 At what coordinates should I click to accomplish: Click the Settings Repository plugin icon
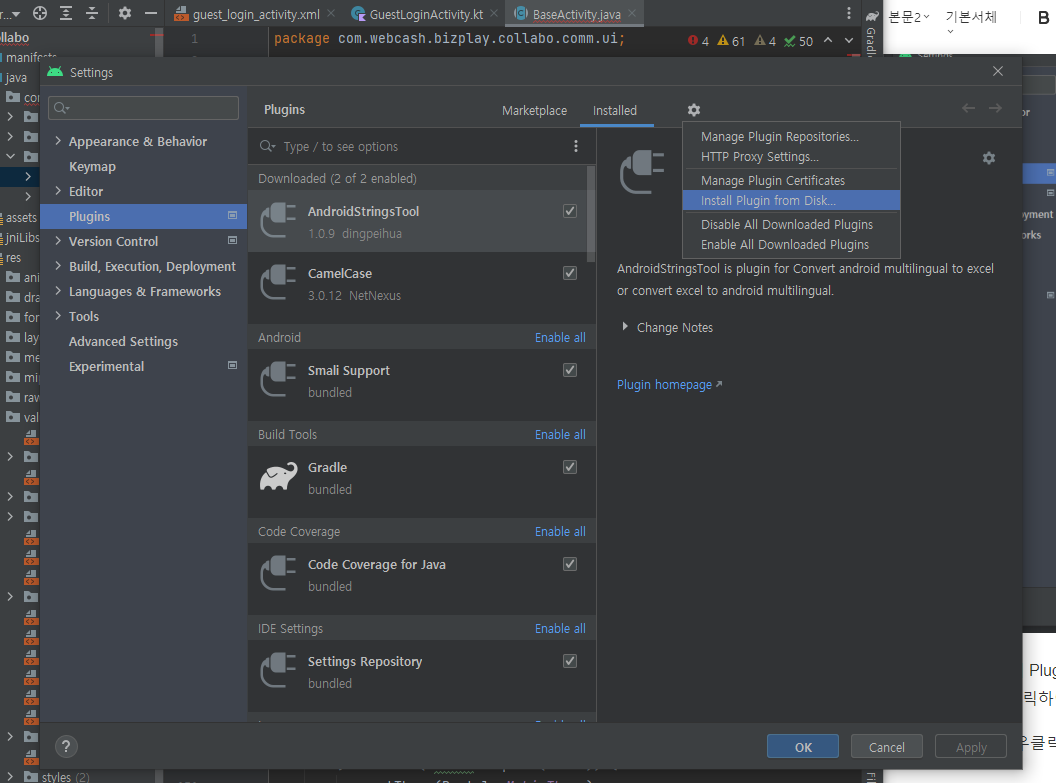[278, 671]
